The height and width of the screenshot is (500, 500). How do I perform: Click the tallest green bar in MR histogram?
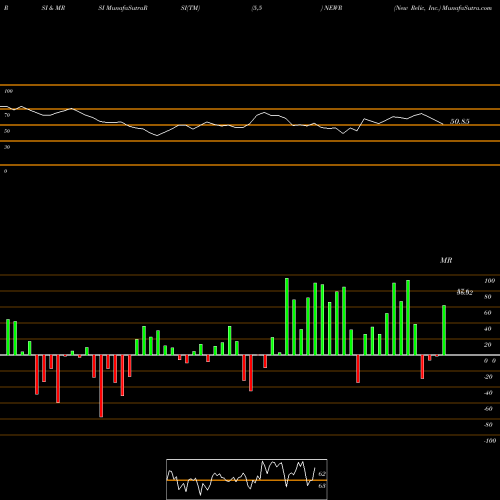287,316
